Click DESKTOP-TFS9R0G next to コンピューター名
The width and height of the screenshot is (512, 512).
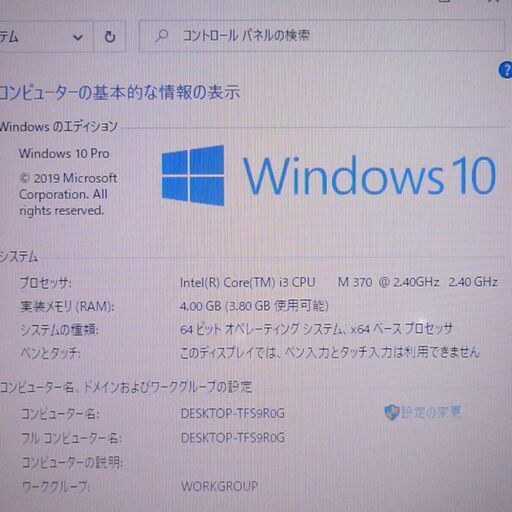tap(233, 414)
